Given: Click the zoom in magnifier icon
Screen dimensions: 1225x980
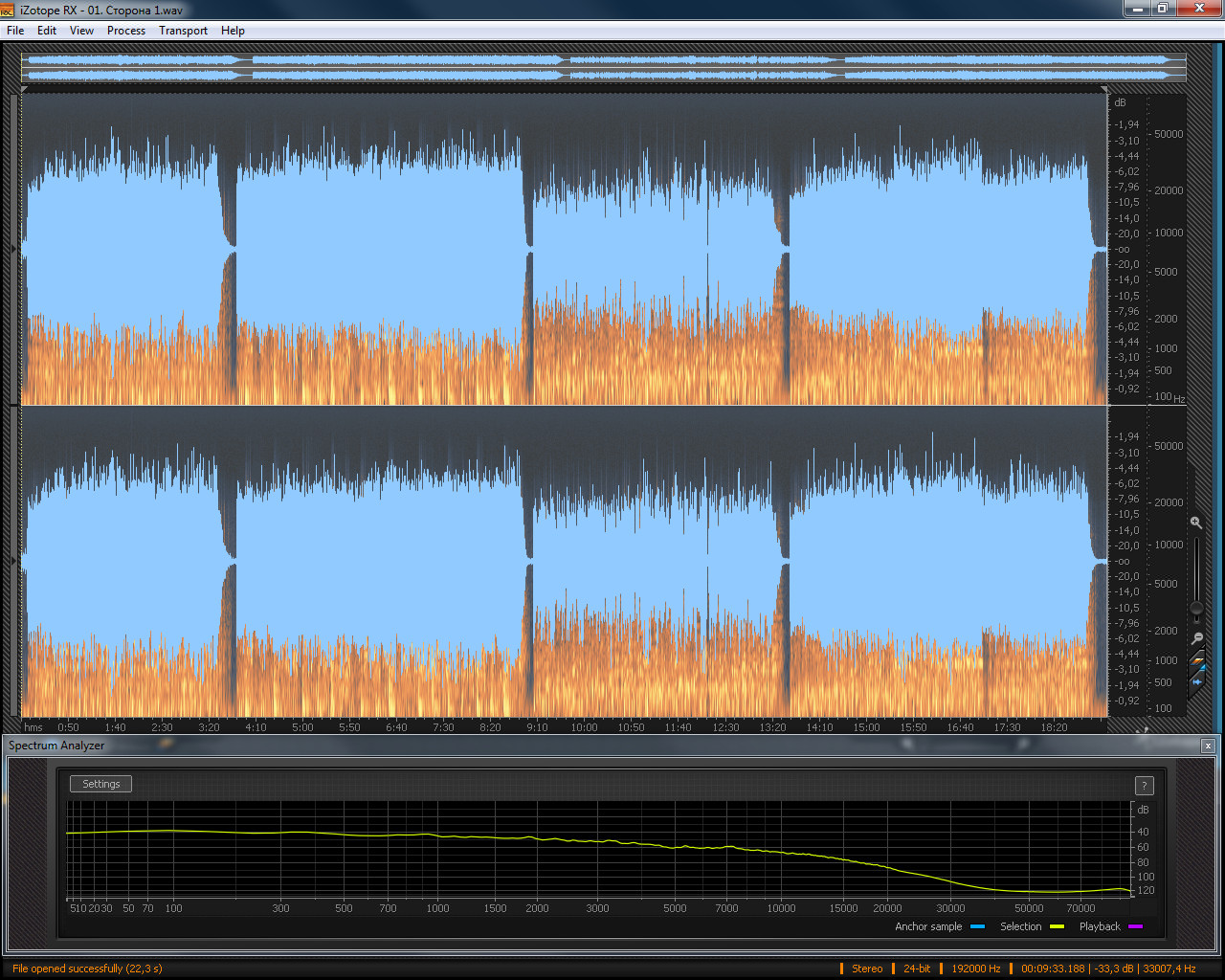Looking at the screenshot, I should (x=1196, y=523).
